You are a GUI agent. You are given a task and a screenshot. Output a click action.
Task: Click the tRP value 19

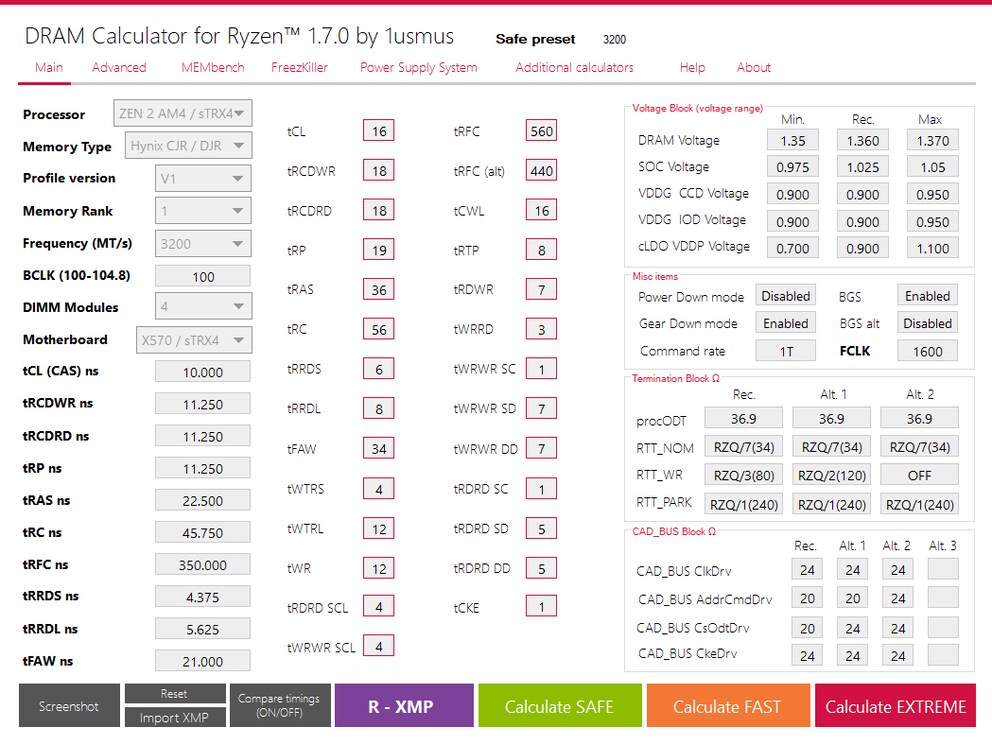[x=379, y=250]
